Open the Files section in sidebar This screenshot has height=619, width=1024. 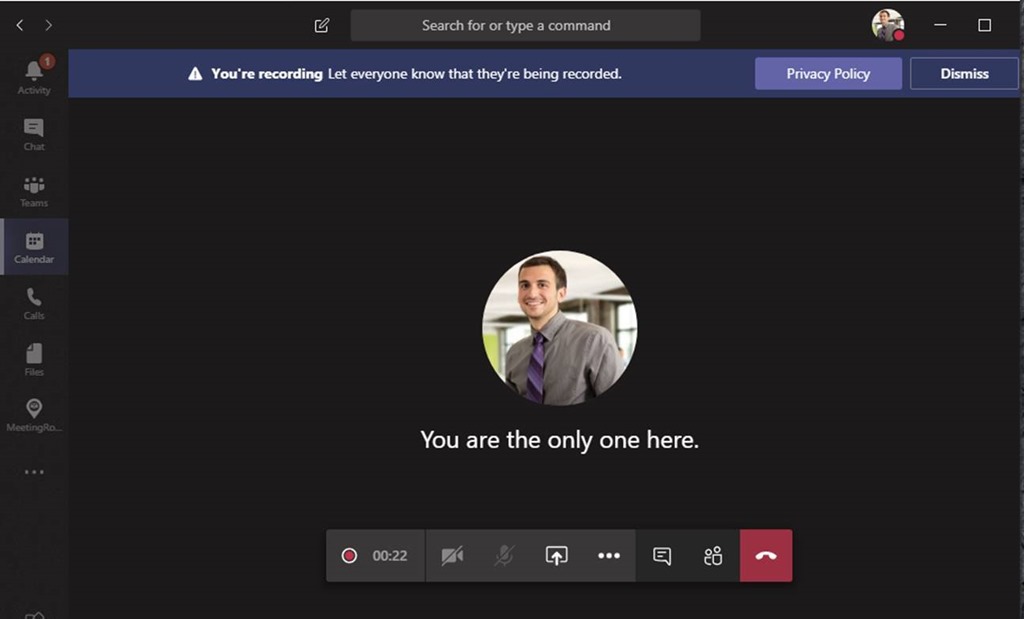pos(34,360)
